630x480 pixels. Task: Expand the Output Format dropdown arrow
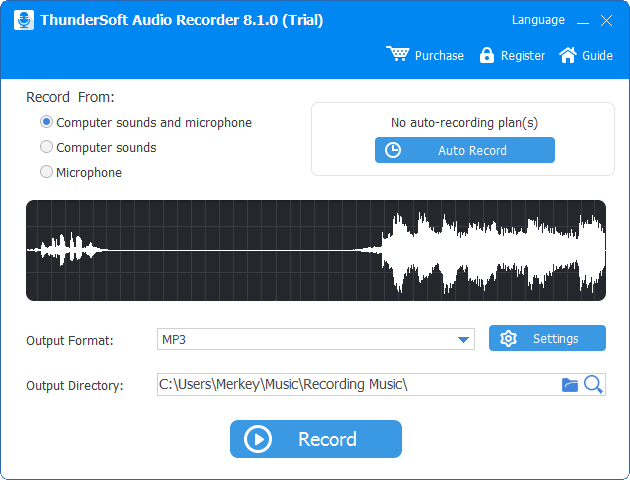463,340
